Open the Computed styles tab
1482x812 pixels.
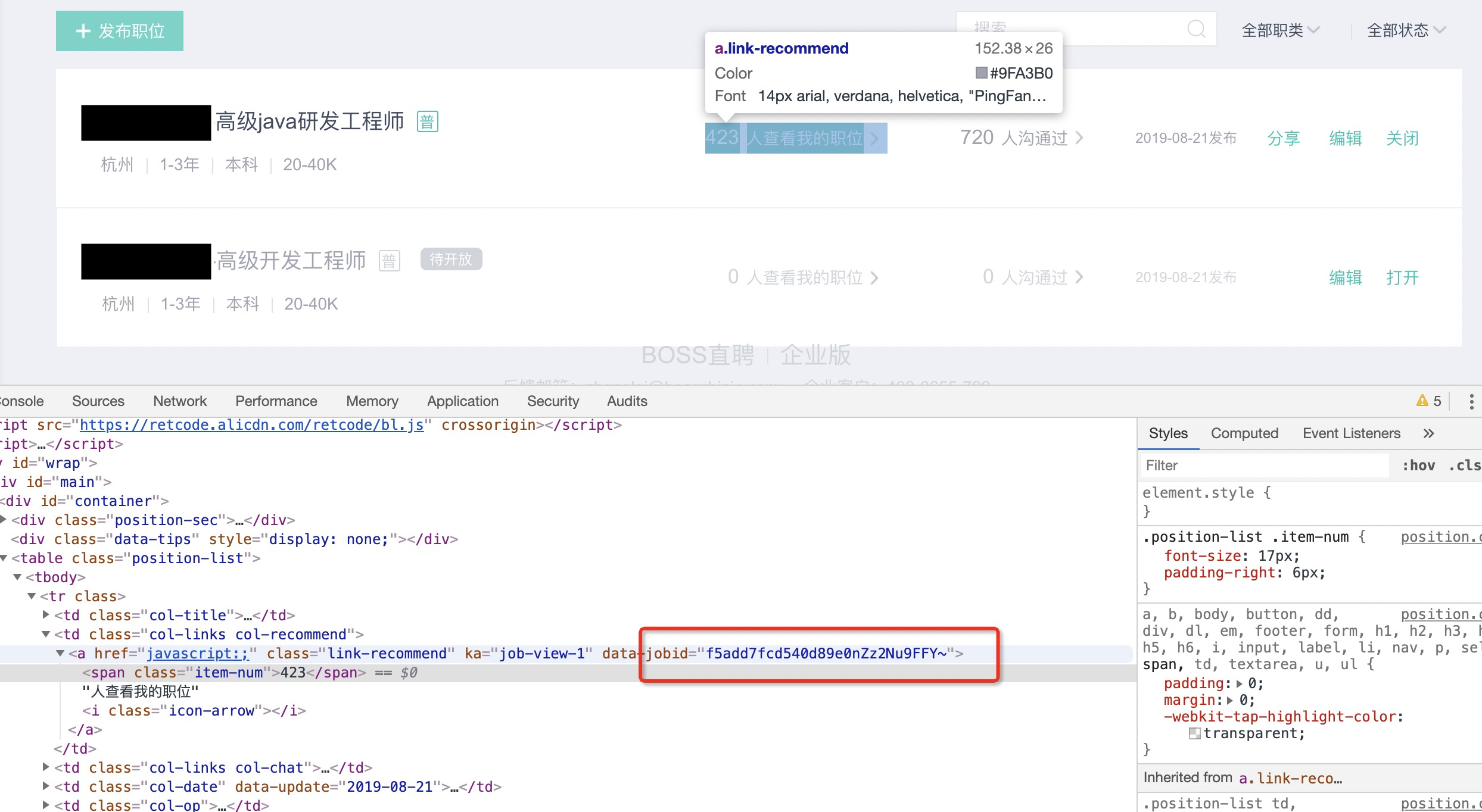pos(1244,433)
